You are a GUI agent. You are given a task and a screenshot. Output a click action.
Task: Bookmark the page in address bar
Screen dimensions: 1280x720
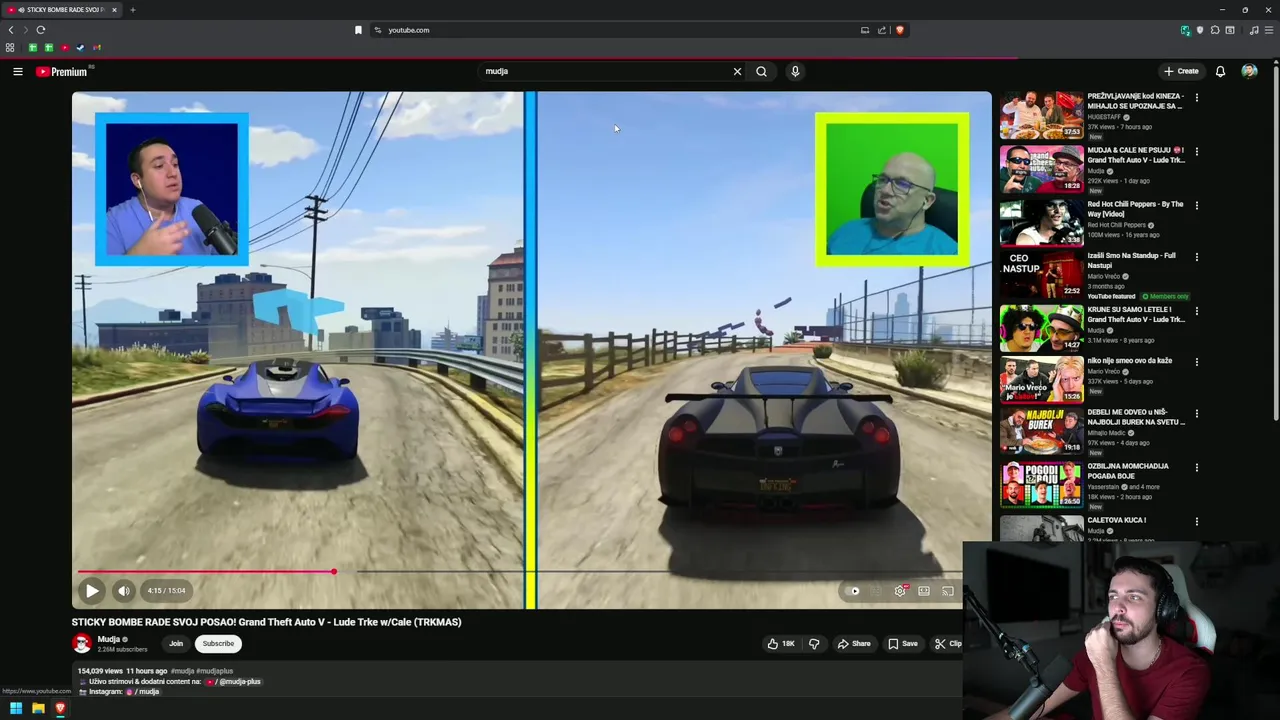click(x=358, y=30)
